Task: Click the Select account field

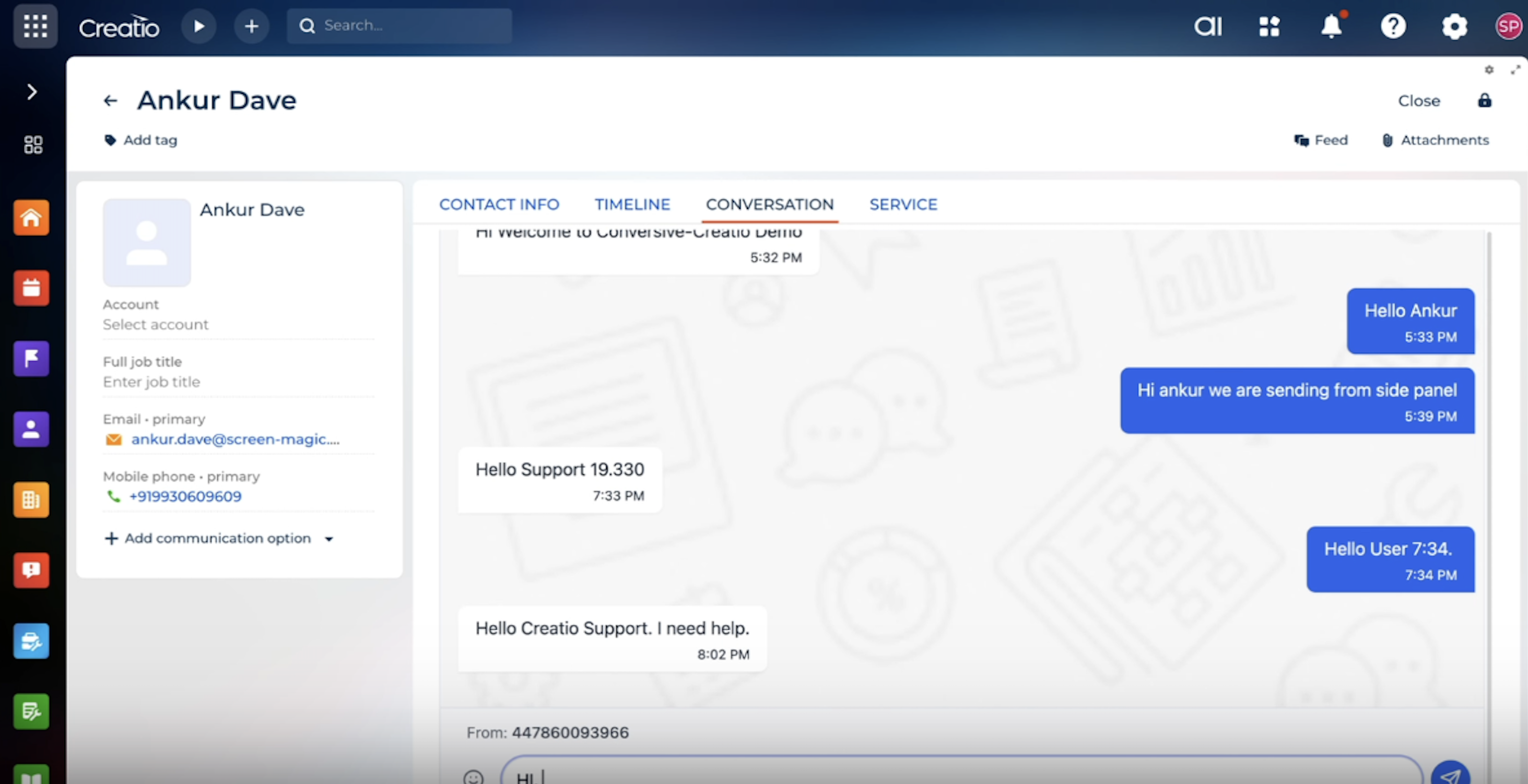Action: pyautogui.click(x=239, y=324)
